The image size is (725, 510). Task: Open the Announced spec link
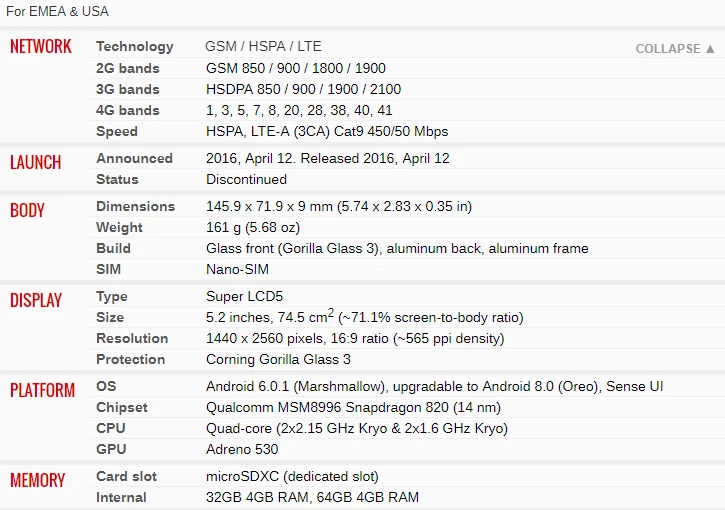[x=134, y=158]
